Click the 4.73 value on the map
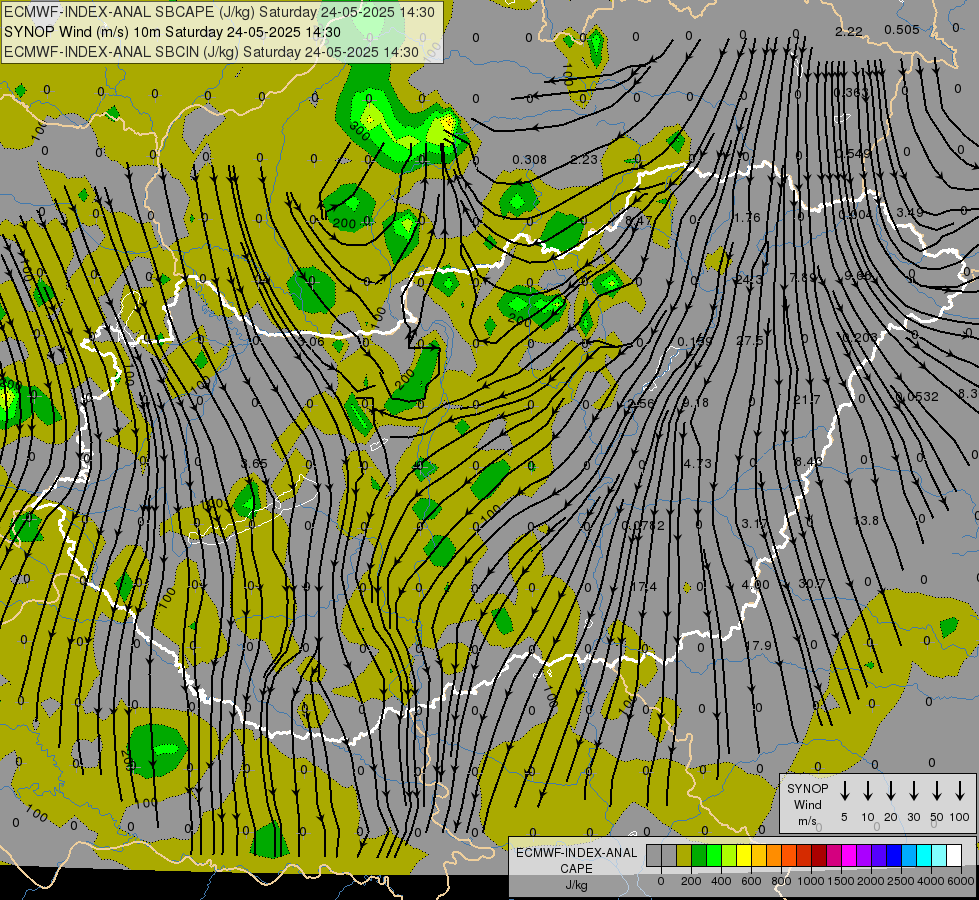The width and height of the screenshot is (979, 900). pyautogui.click(x=697, y=463)
